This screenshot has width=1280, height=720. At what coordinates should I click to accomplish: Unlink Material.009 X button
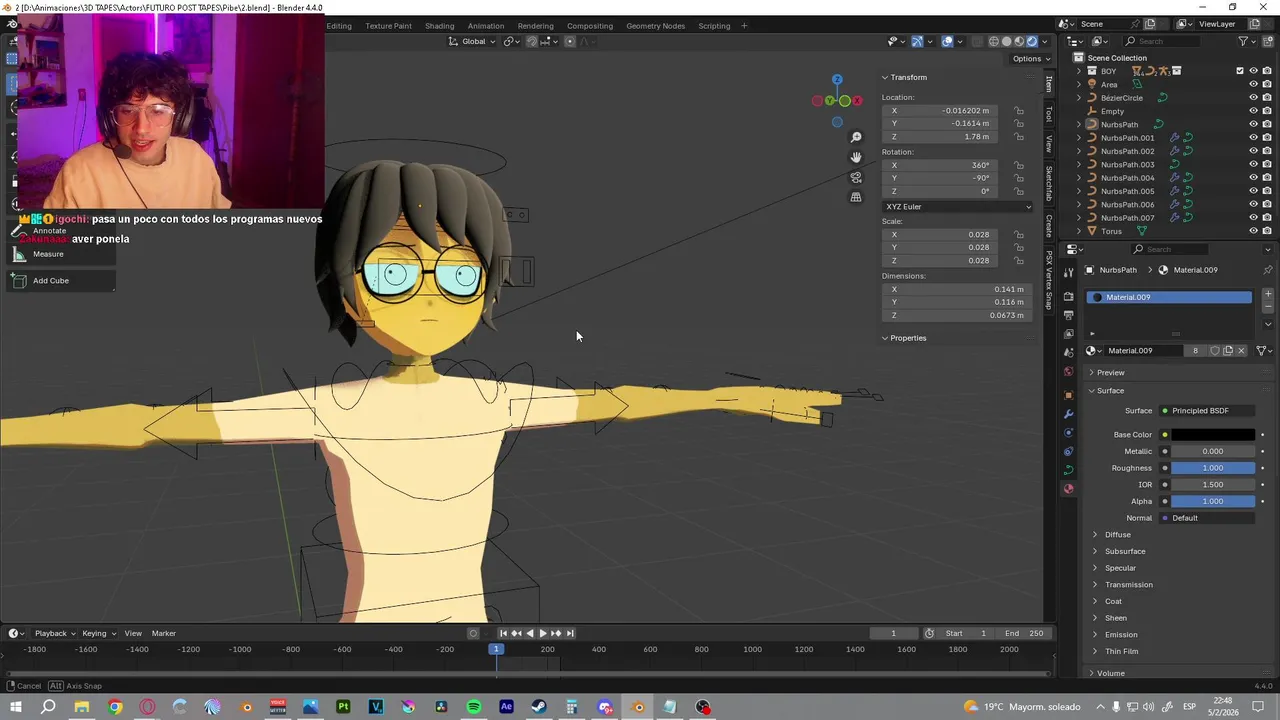pyautogui.click(x=1241, y=351)
